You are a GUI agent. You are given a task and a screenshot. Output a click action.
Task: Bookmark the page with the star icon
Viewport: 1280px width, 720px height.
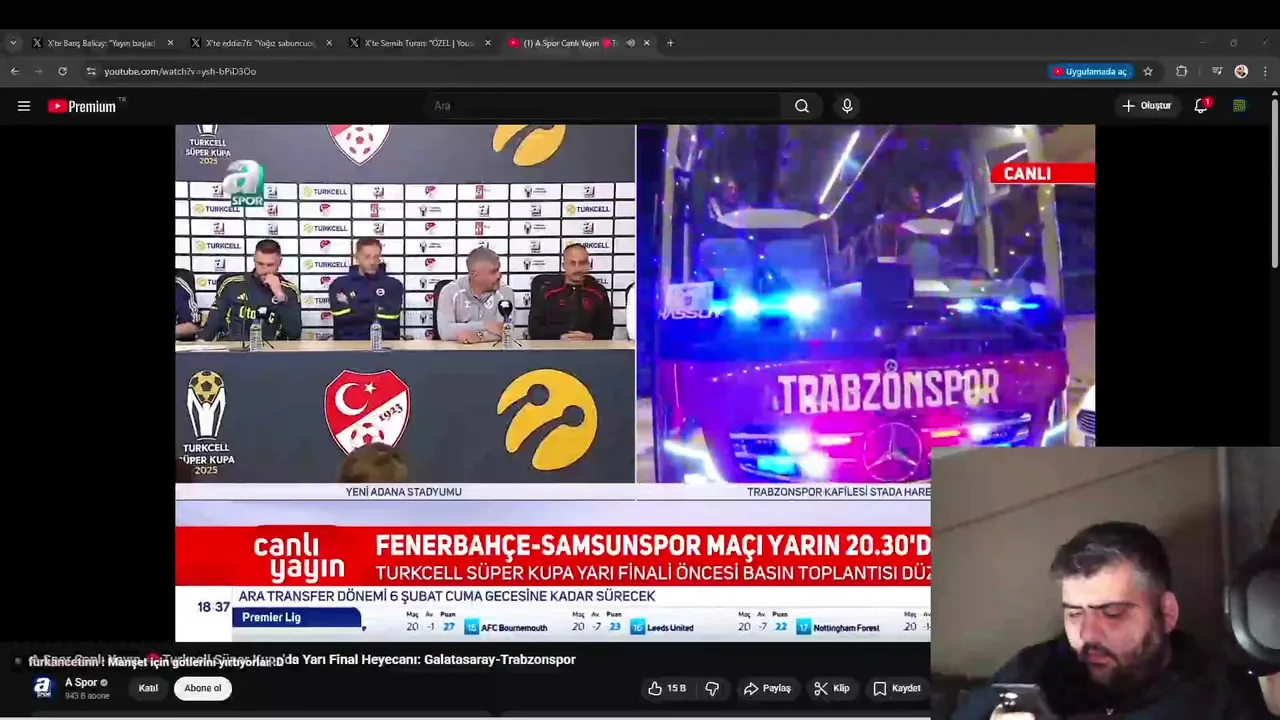(x=1148, y=71)
